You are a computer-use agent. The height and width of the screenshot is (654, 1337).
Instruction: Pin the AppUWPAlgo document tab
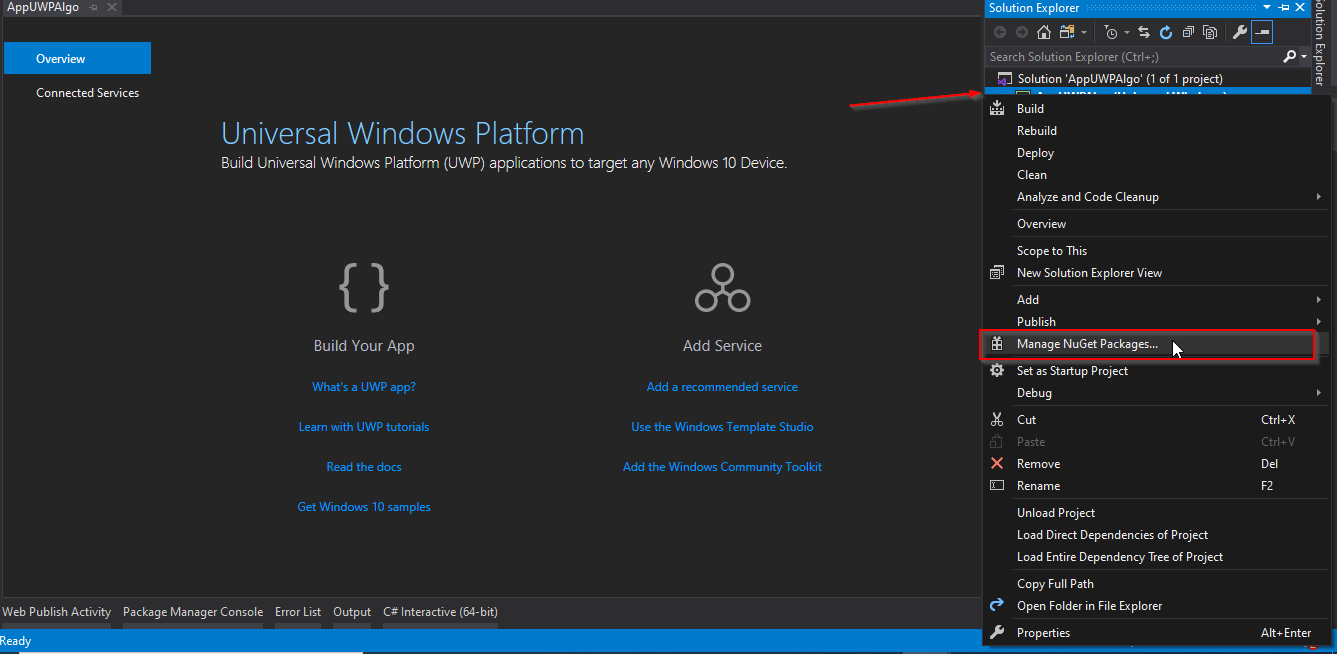click(93, 8)
